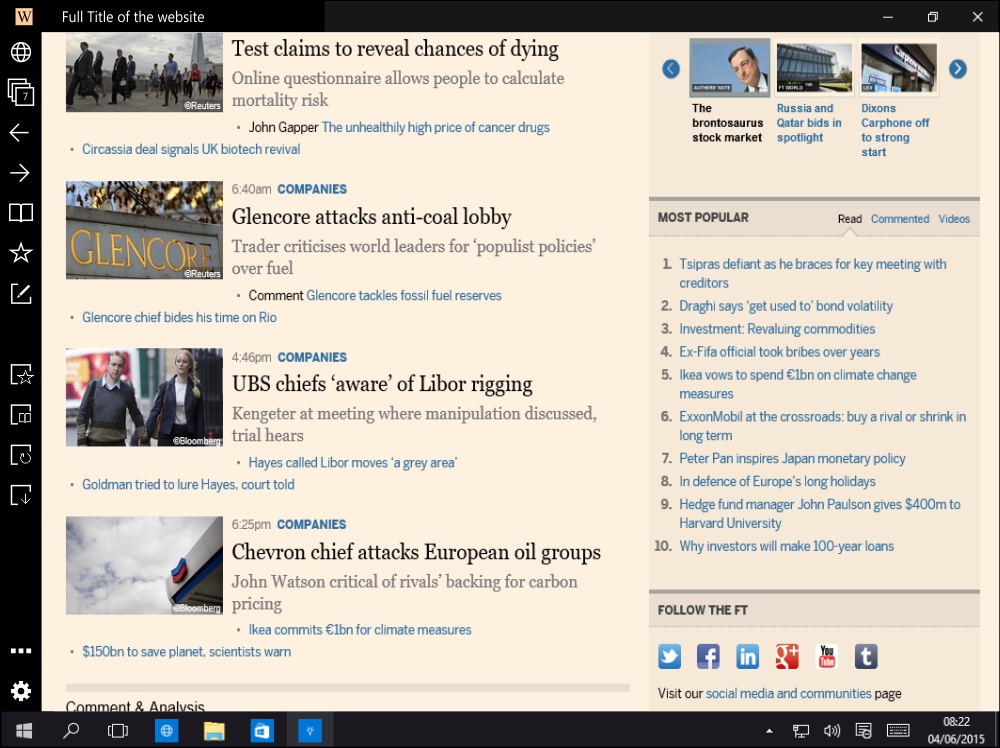The image size is (1000, 748).
Task: Open 'Ex-Fifa official took bribes over years'
Action: [779, 352]
